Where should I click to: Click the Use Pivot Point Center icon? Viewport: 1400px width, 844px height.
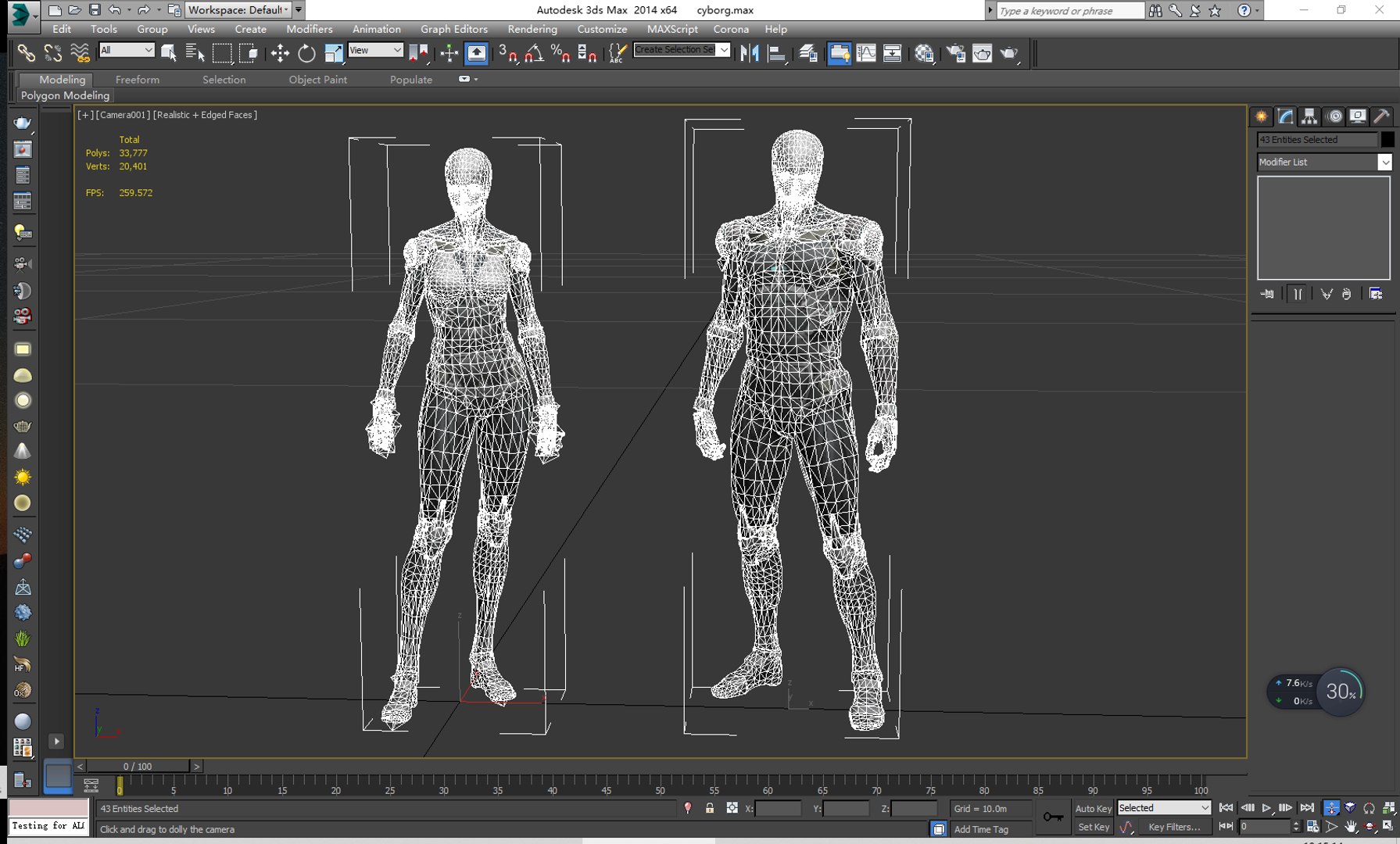419,53
